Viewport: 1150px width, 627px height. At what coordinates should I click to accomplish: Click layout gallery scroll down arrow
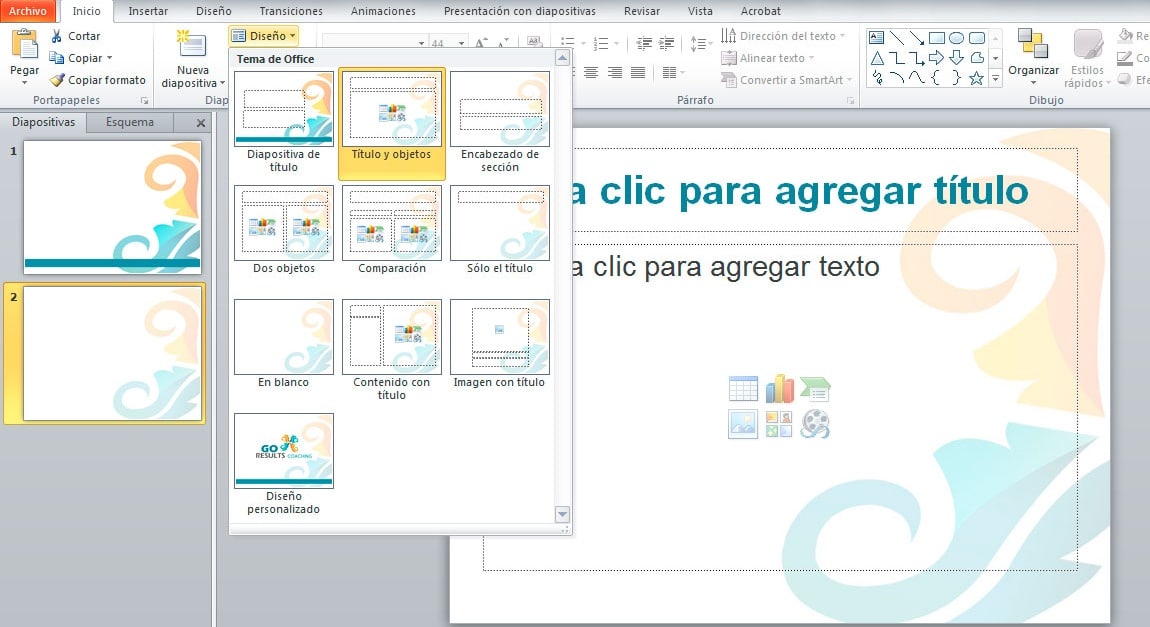(x=563, y=514)
